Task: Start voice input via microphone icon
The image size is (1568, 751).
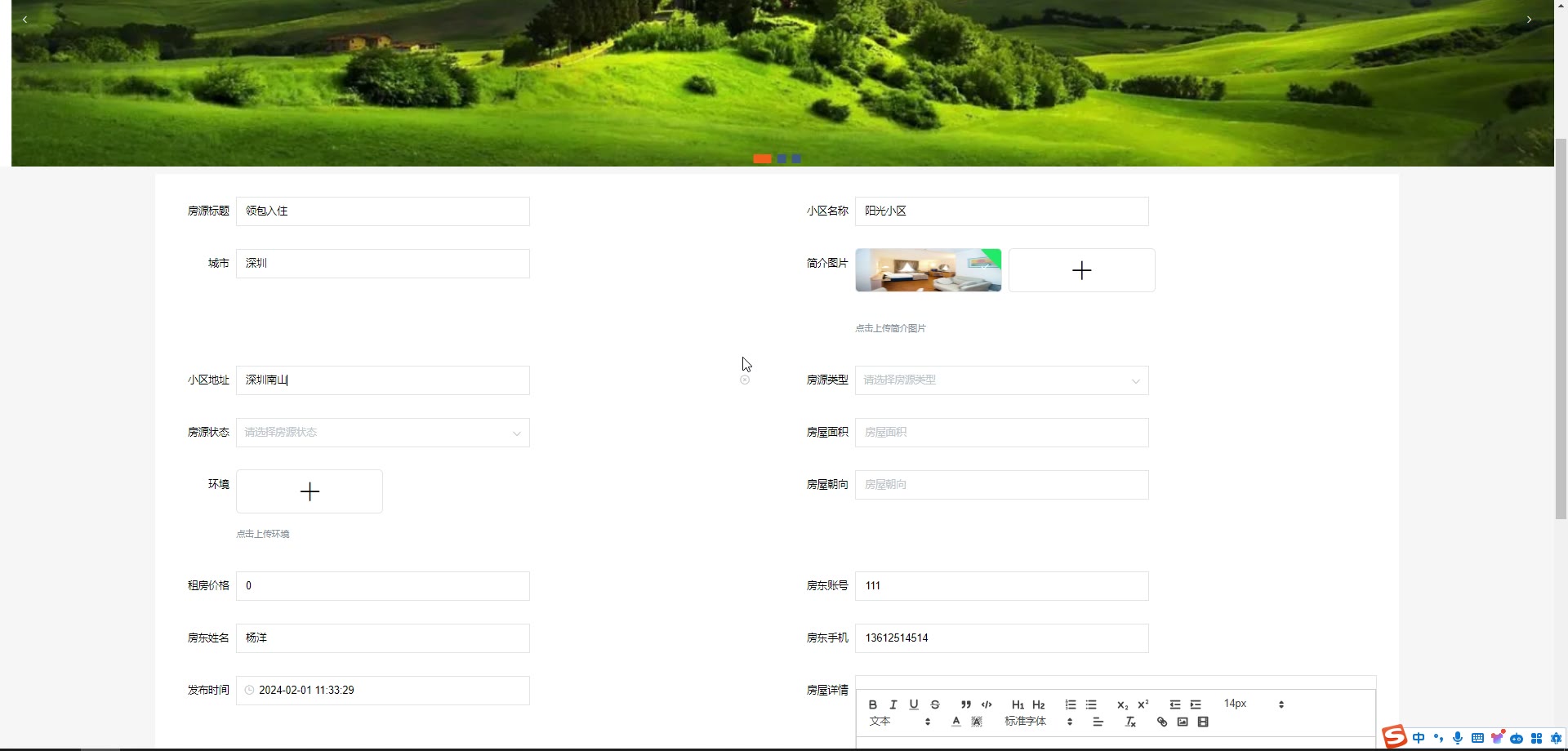Action: point(1458,738)
